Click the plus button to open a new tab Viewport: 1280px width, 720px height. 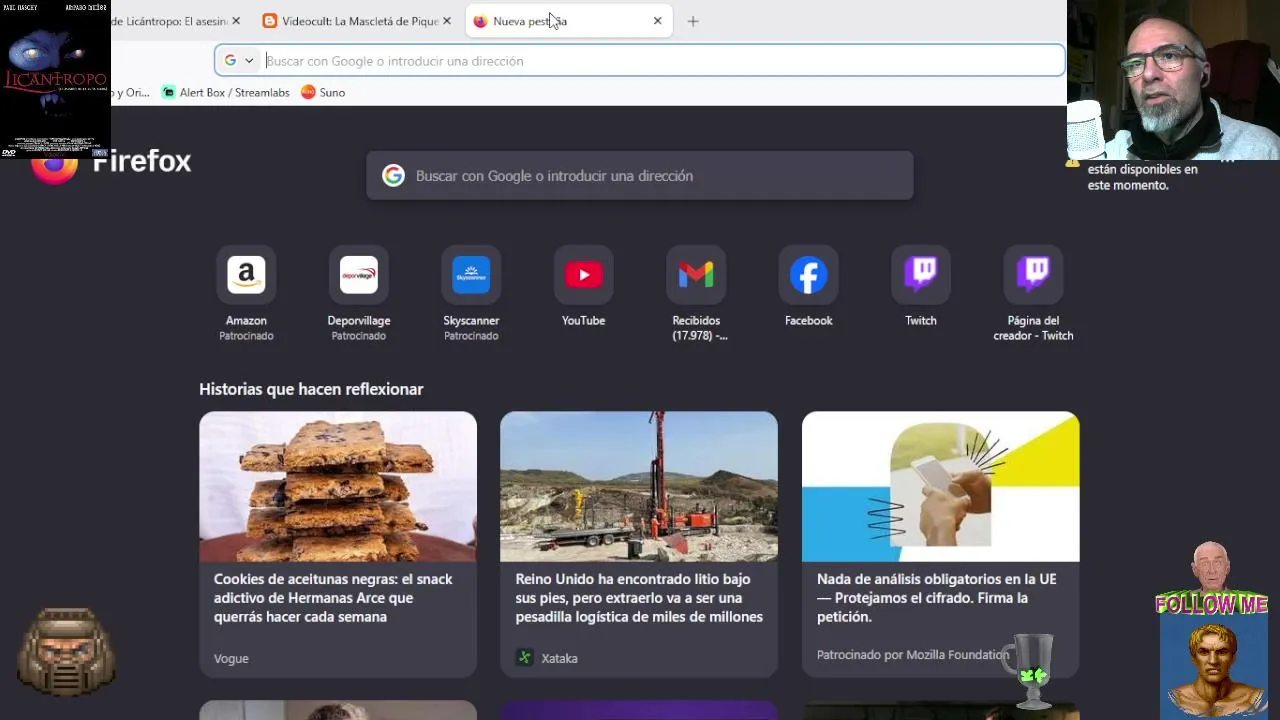(693, 21)
